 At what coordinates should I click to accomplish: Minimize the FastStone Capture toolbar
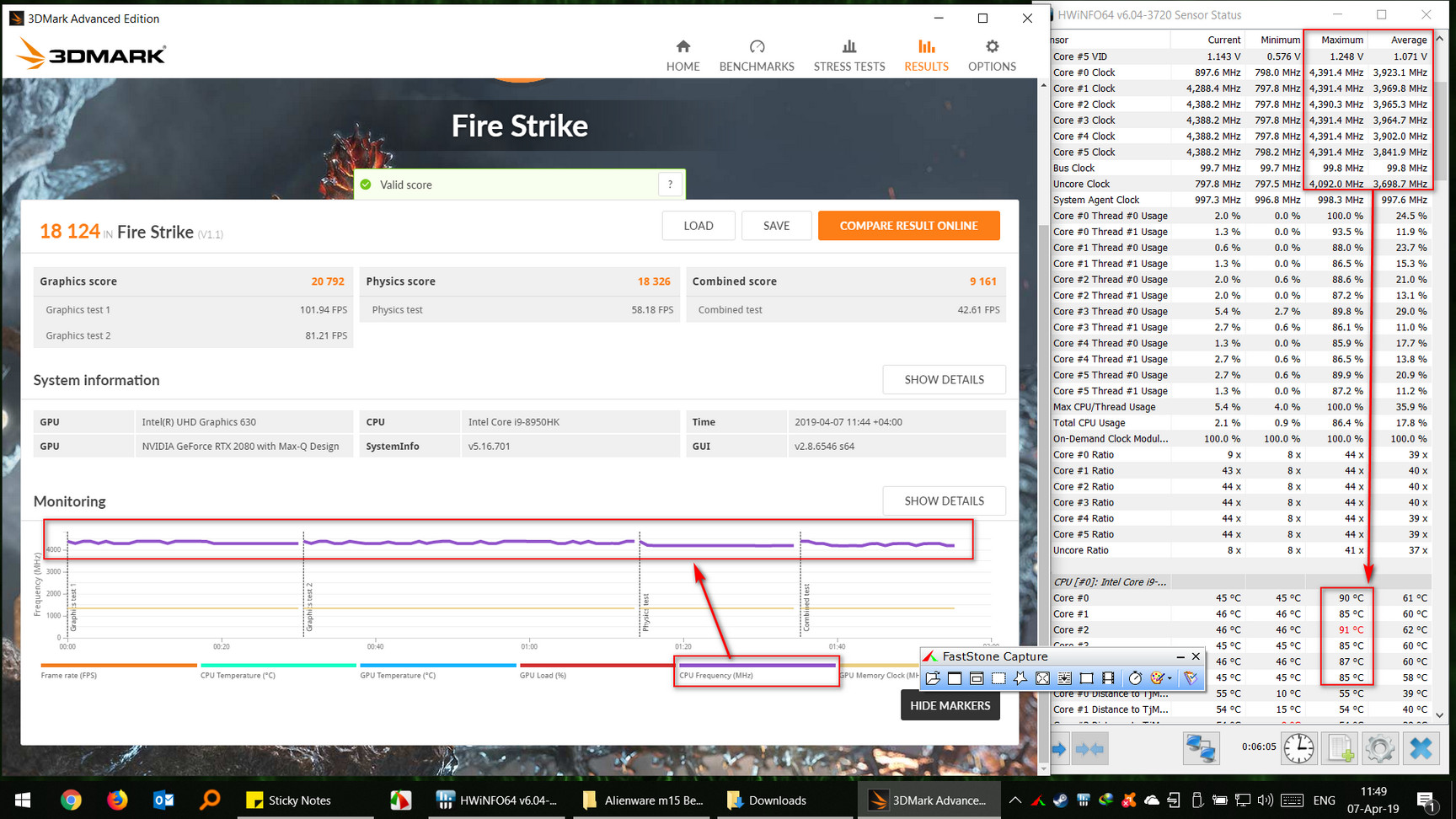[1180, 656]
